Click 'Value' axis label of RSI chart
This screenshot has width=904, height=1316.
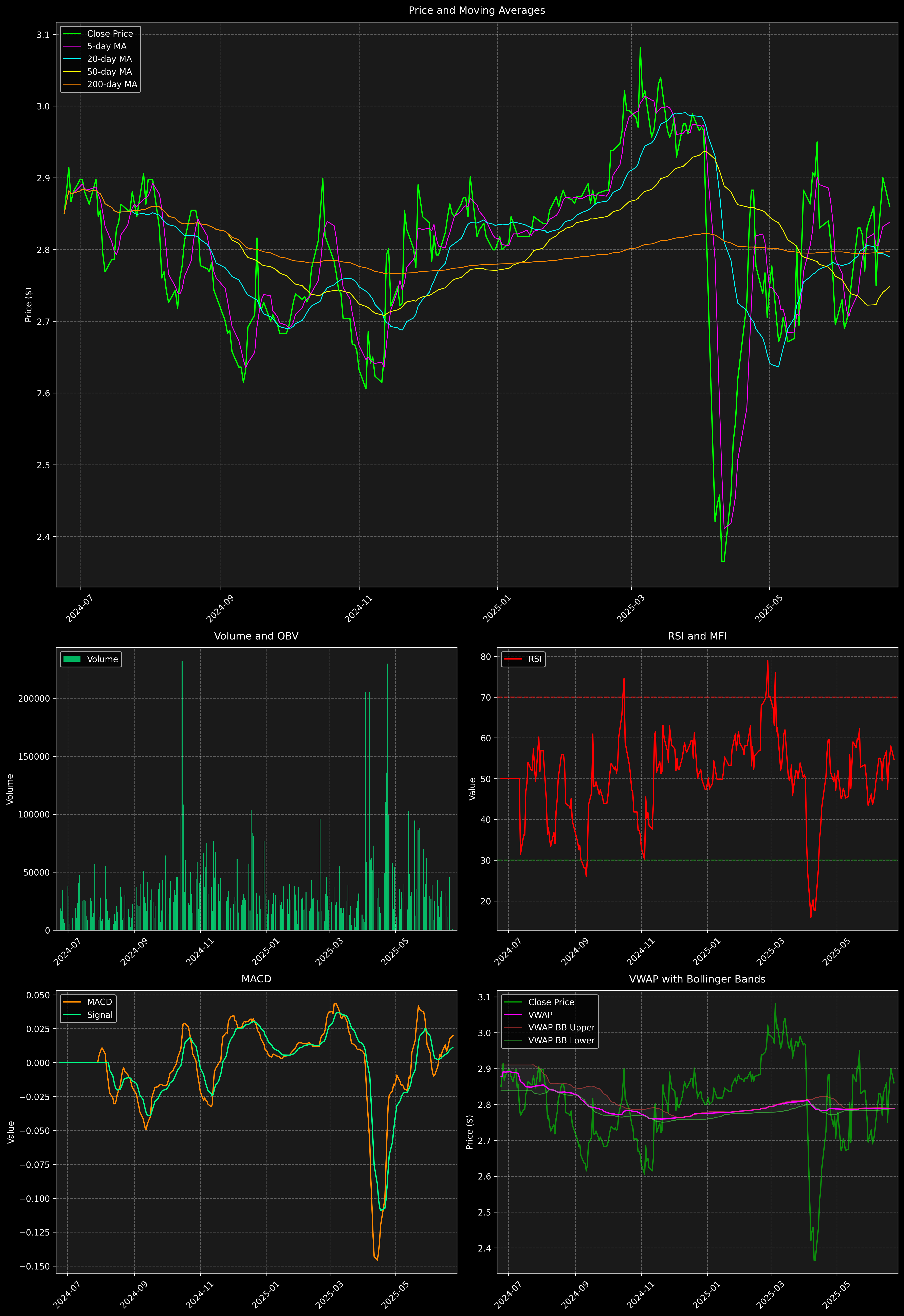pos(472,789)
